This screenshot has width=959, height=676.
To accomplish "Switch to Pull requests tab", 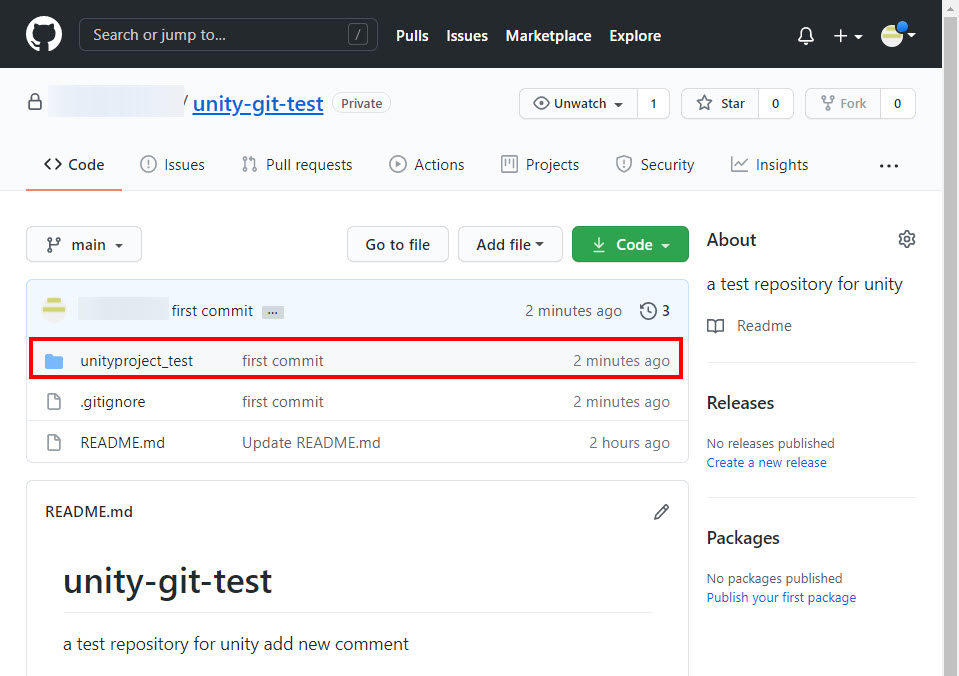I will 297,165.
